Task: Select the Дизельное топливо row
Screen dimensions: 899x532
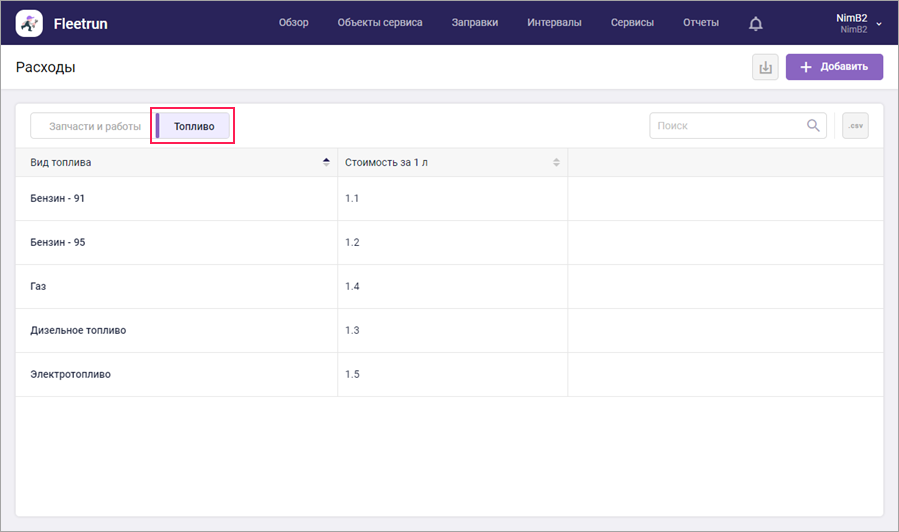Action: pyautogui.click(x=78, y=330)
